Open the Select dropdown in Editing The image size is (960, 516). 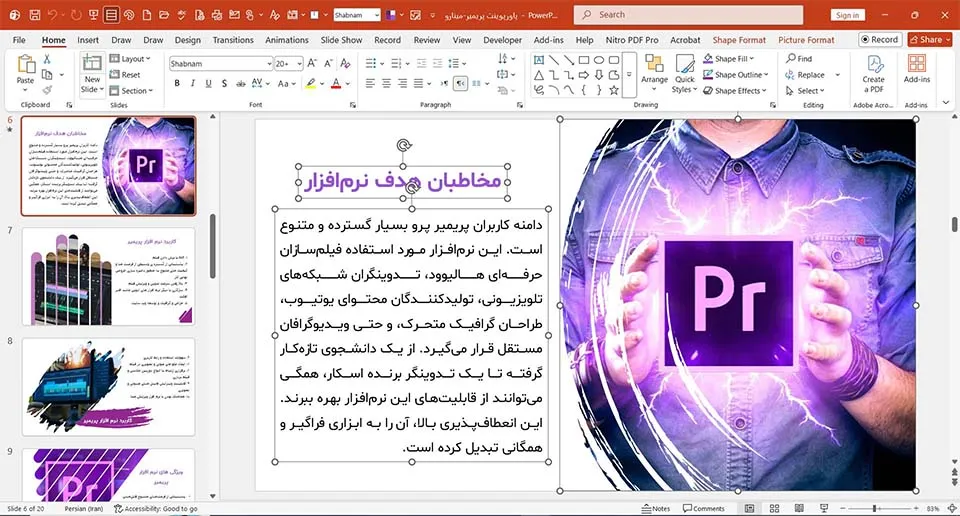point(806,91)
